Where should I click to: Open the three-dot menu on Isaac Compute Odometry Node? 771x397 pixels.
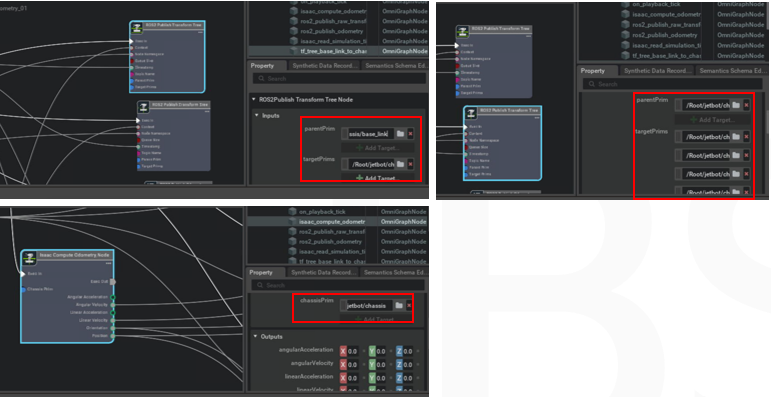click(108, 263)
